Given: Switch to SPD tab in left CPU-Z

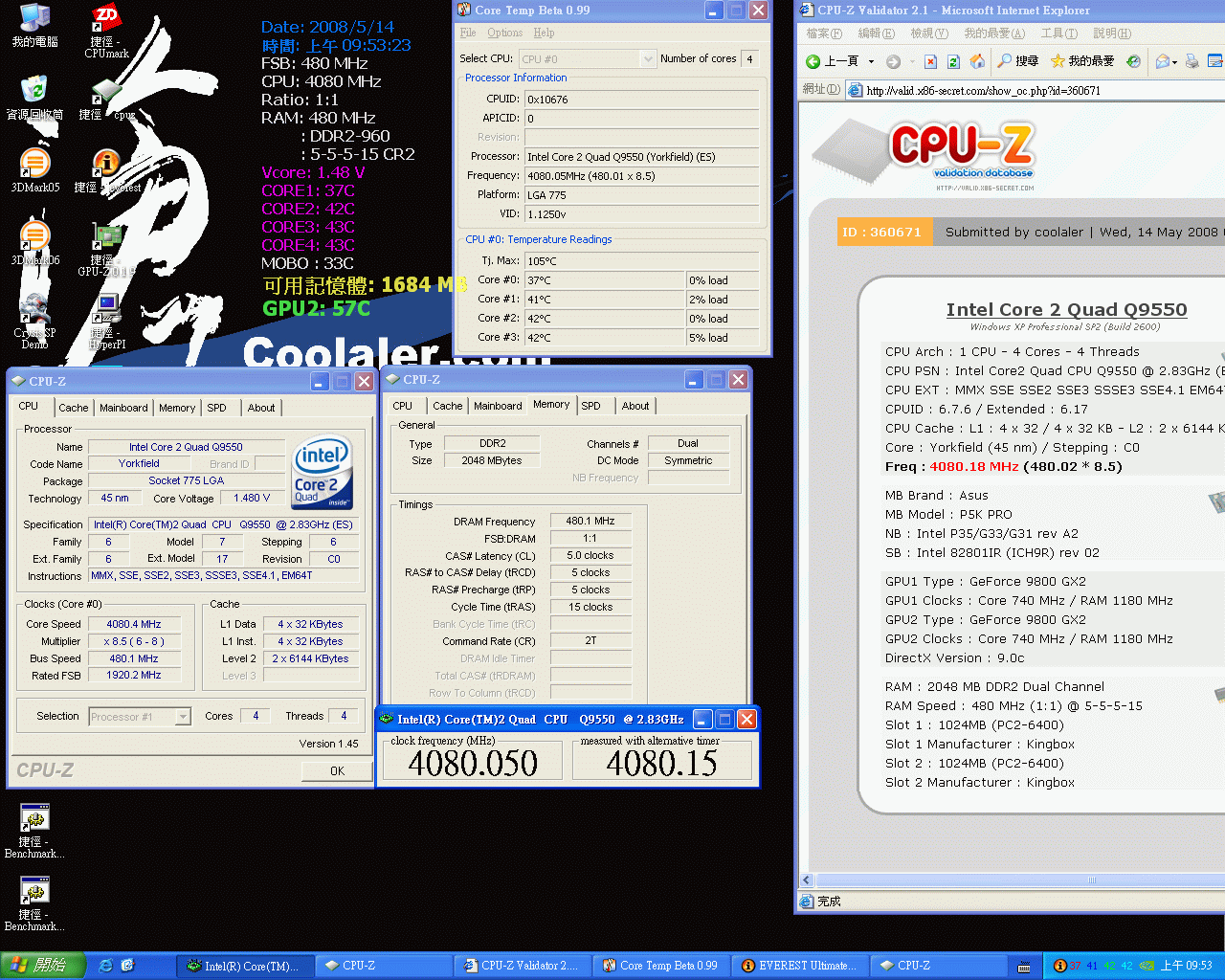Looking at the screenshot, I should (x=217, y=408).
